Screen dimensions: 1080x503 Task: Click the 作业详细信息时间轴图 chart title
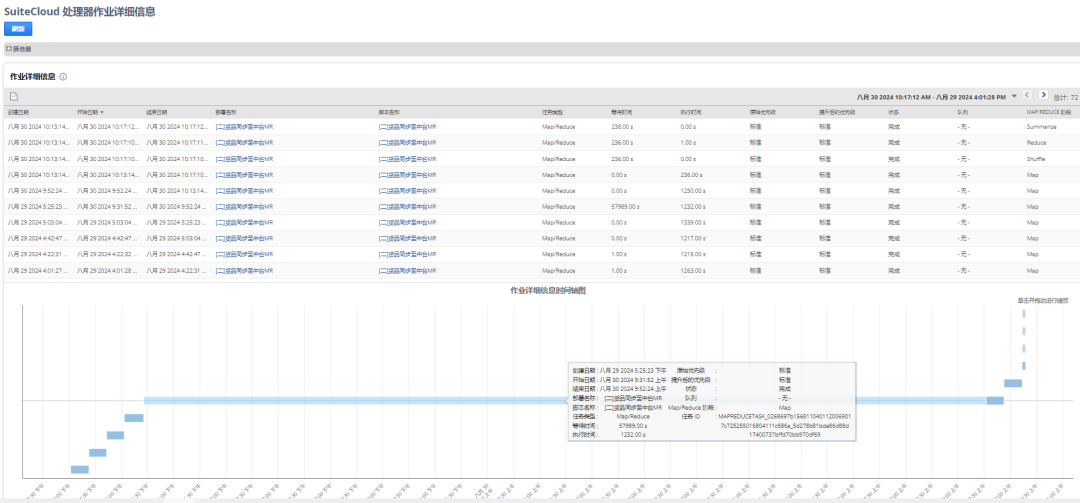pos(548,291)
